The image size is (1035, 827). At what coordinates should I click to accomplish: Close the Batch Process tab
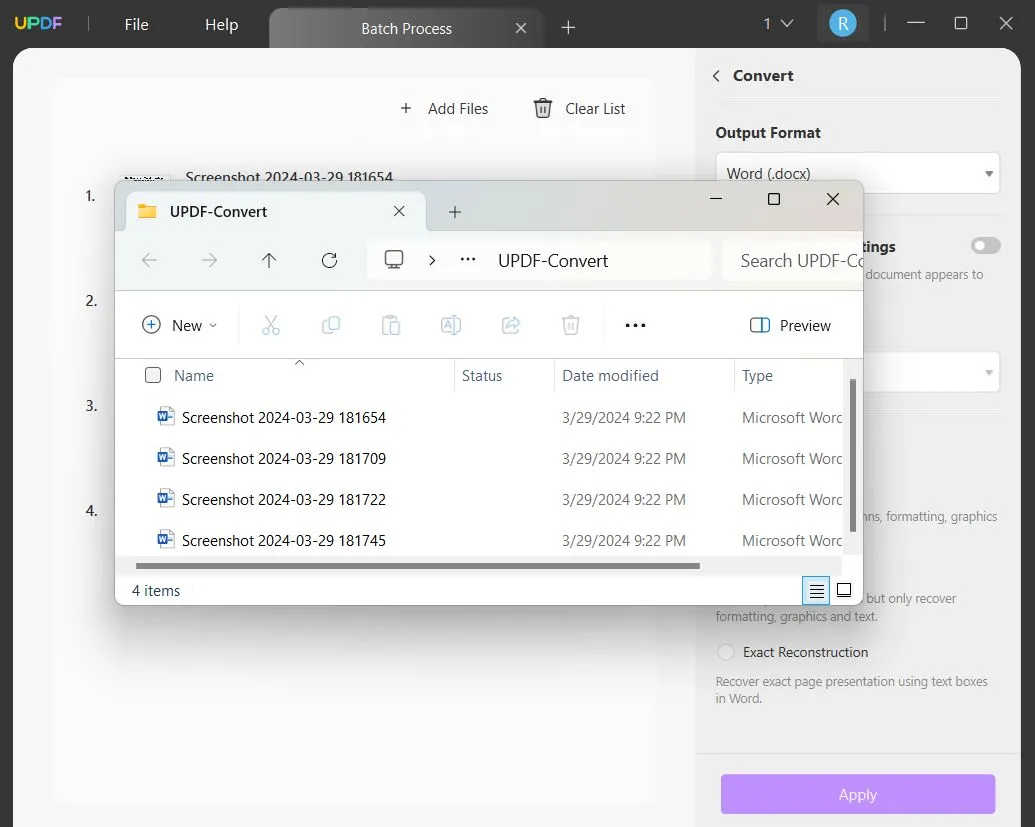(x=521, y=28)
